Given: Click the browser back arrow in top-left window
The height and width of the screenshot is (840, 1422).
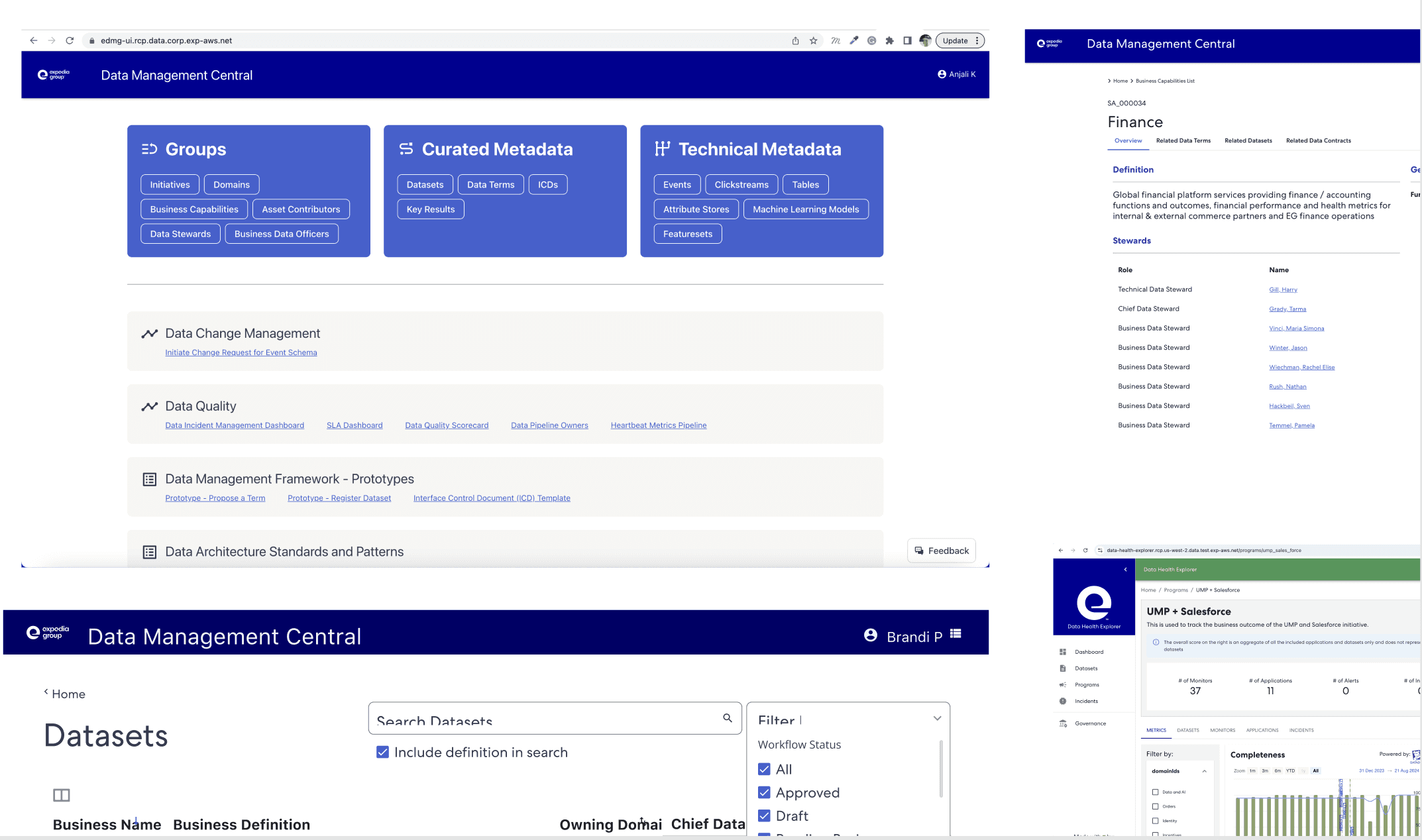Looking at the screenshot, I should (x=34, y=40).
